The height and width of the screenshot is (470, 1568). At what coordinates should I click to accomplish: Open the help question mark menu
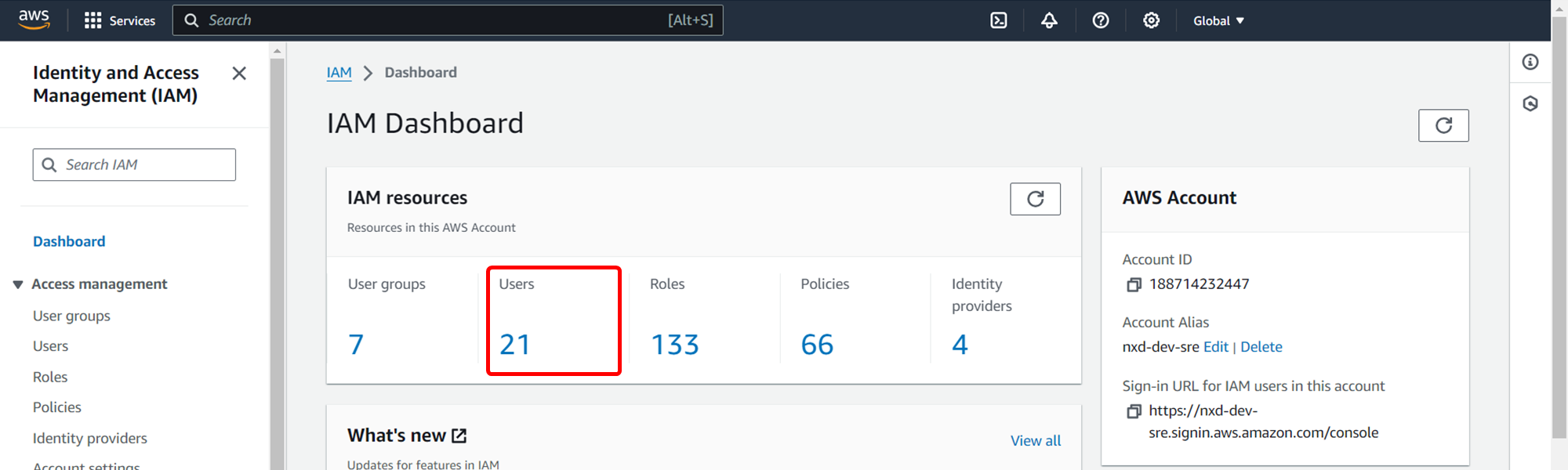(1101, 20)
